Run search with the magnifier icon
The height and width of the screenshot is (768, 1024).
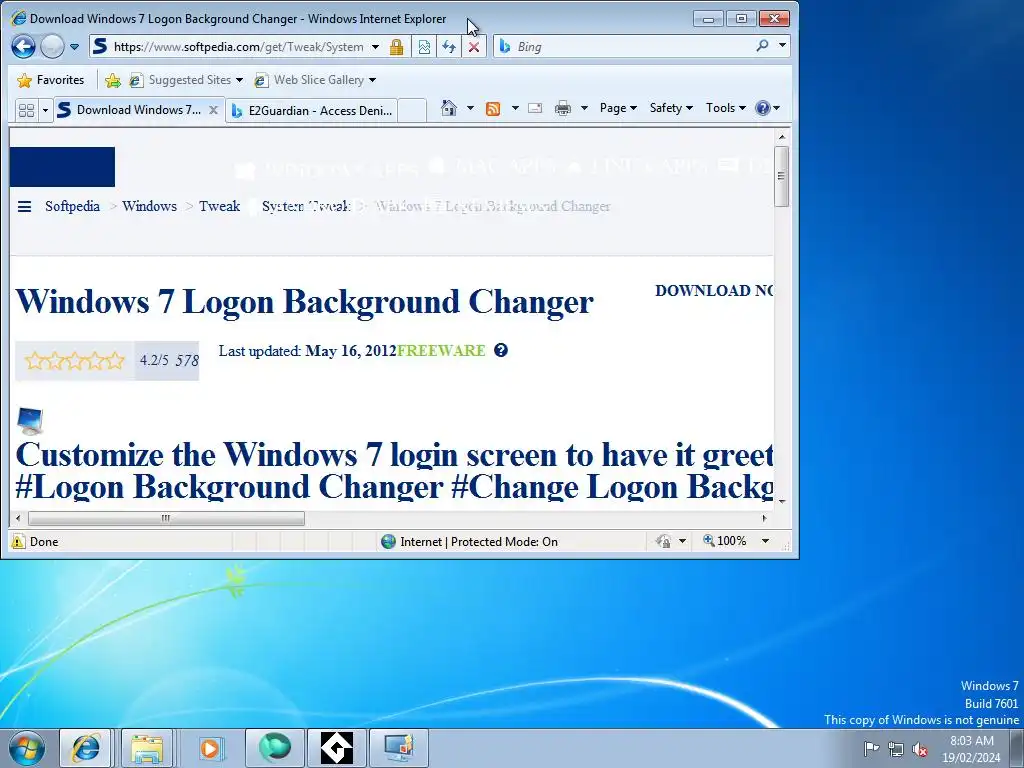762,46
